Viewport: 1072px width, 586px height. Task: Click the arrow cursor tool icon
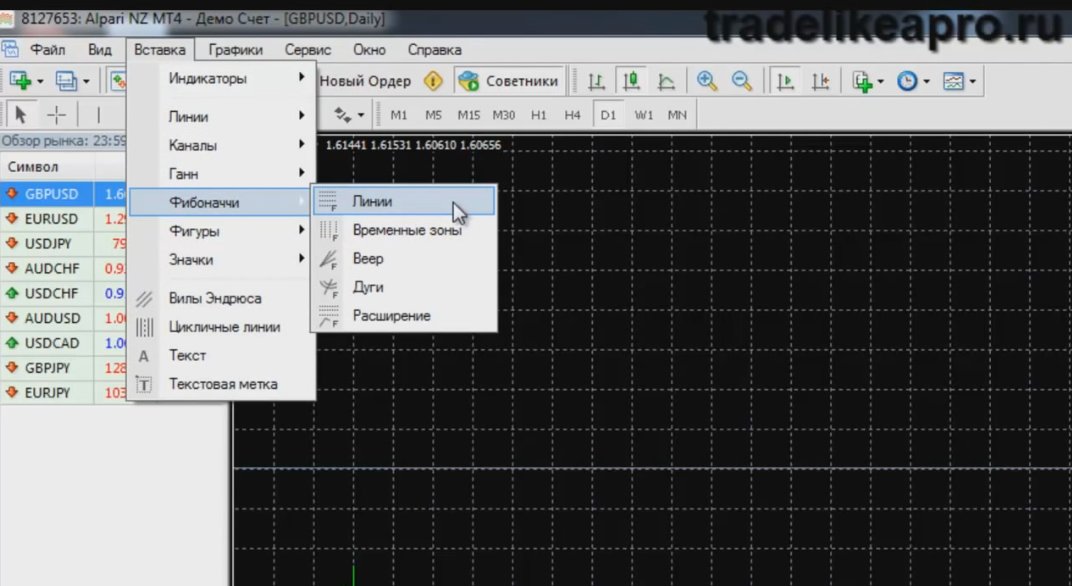point(21,115)
